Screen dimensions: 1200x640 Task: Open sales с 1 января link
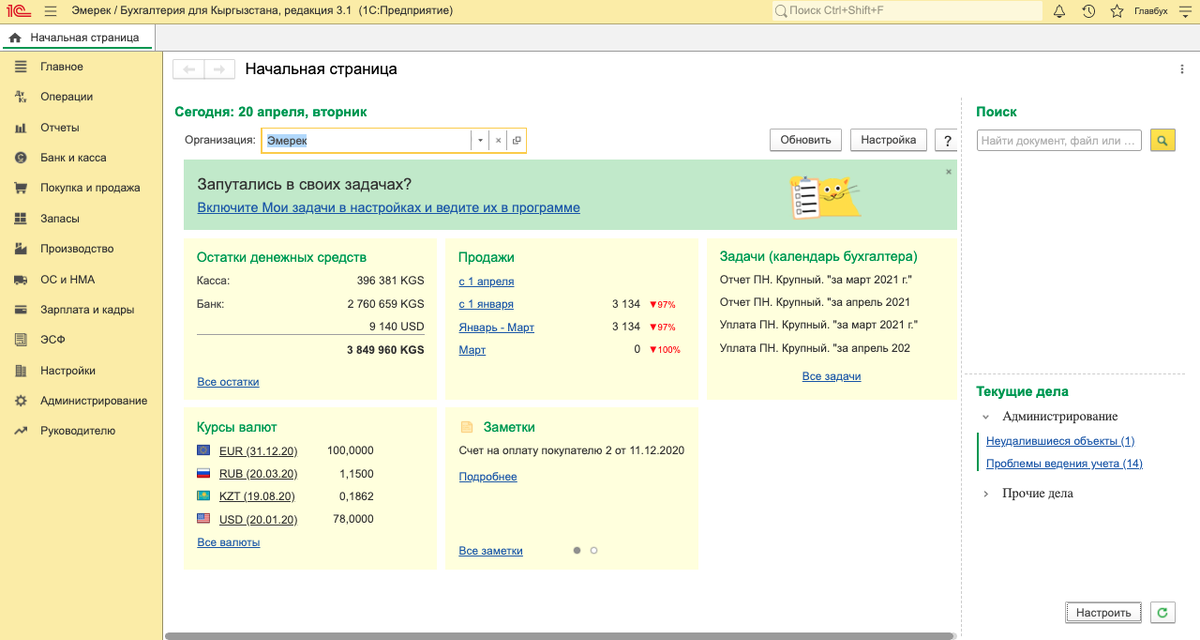486,304
